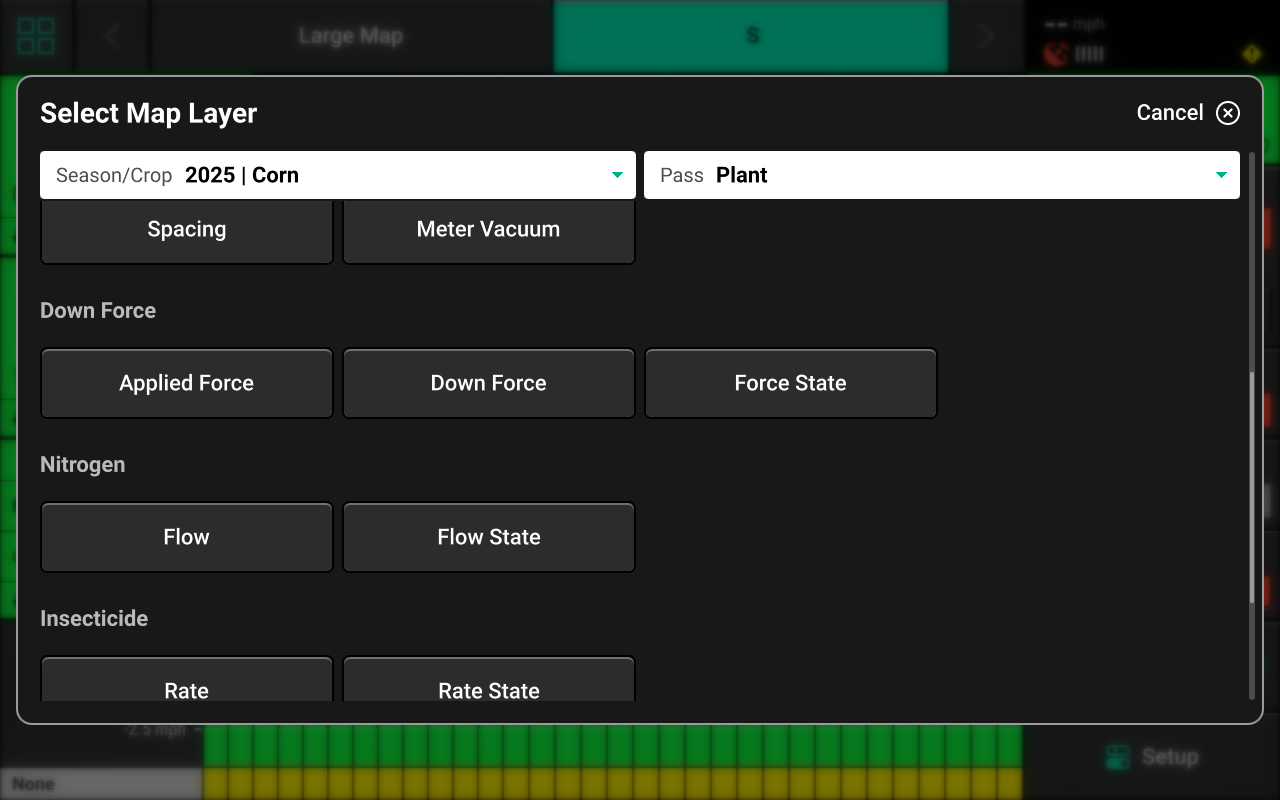Select Applied Force layer

[x=187, y=383]
